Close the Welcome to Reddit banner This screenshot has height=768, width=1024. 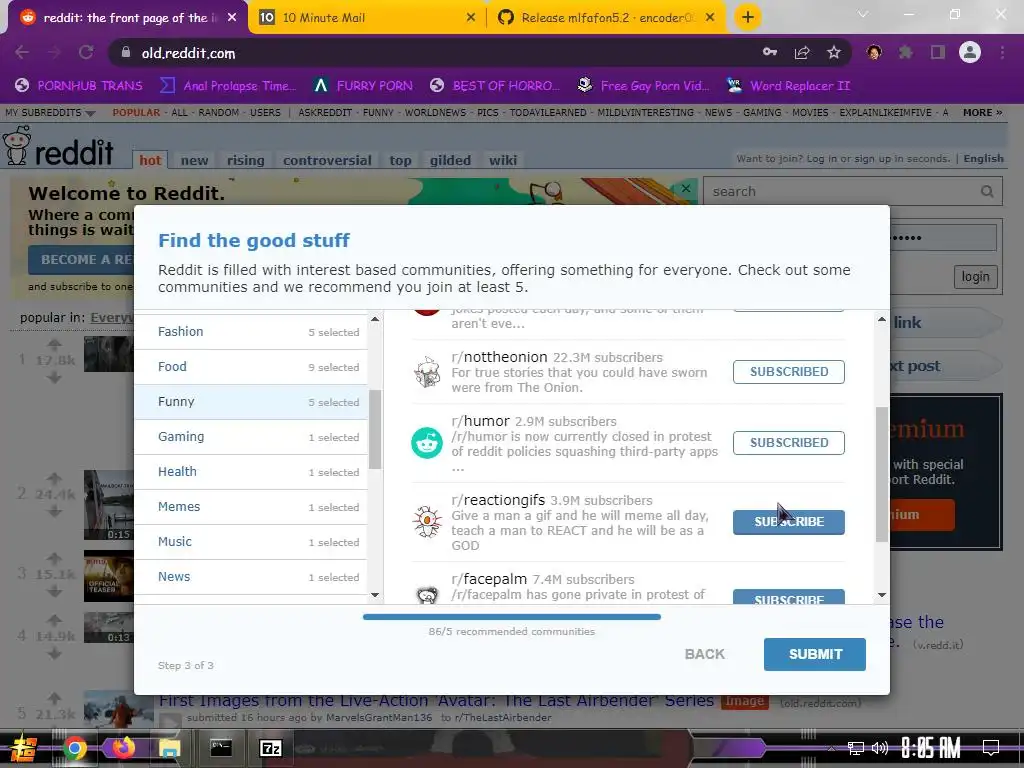(686, 188)
